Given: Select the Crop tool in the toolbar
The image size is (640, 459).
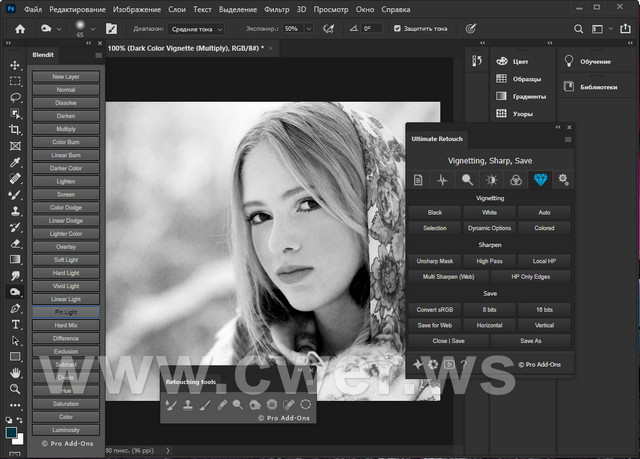Looking at the screenshot, I should (15, 129).
